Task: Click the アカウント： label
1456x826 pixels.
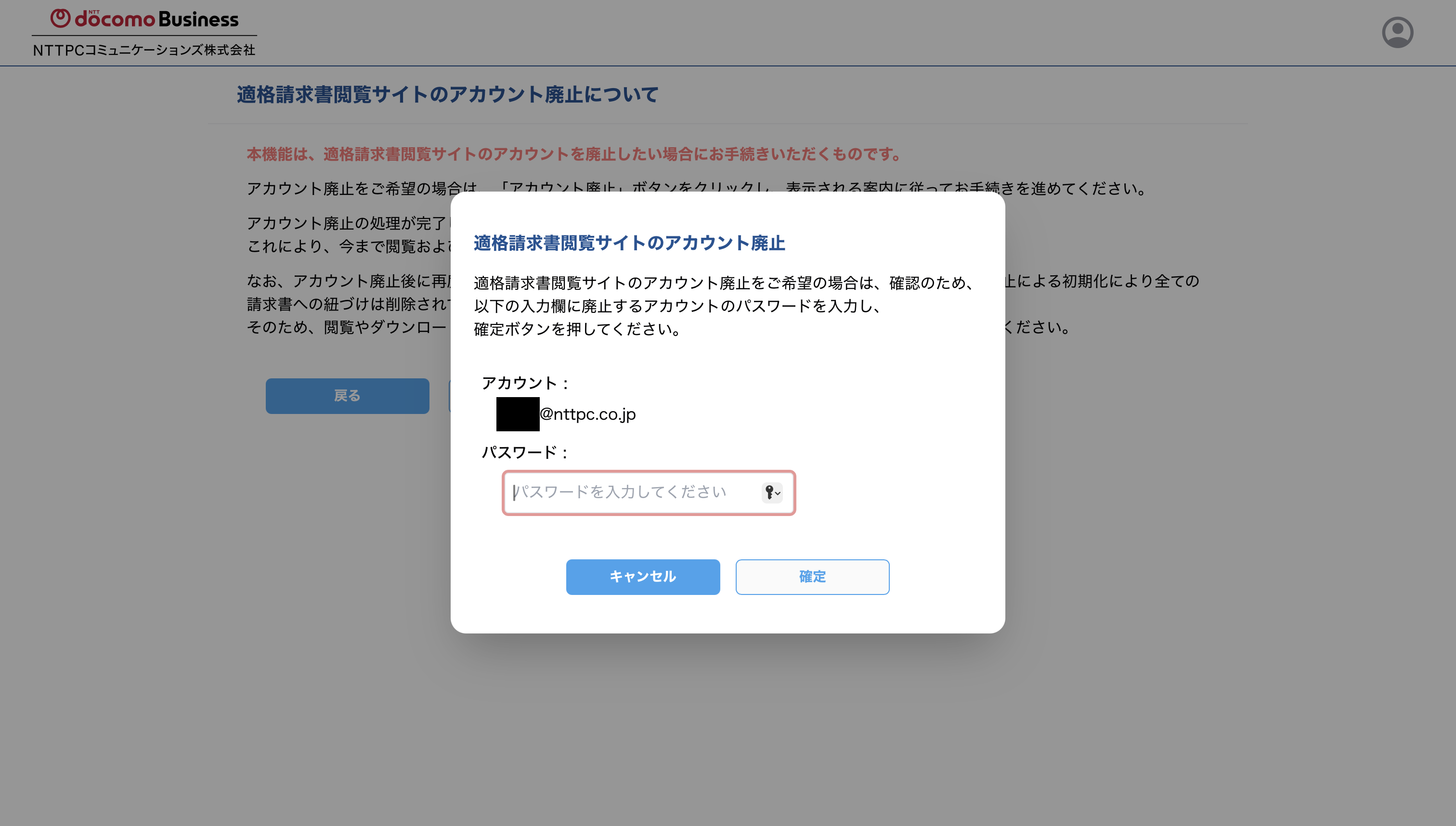Action: (526, 384)
